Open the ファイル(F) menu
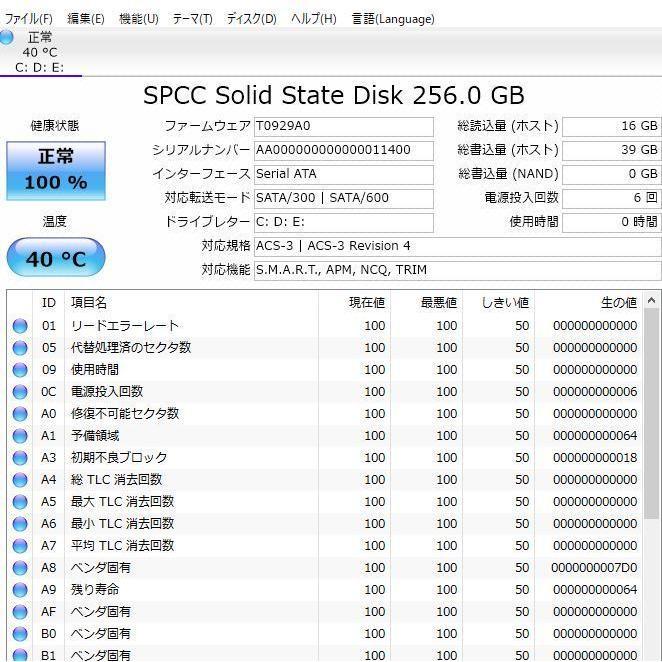The width and height of the screenshot is (662, 662). [x=28, y=19]
